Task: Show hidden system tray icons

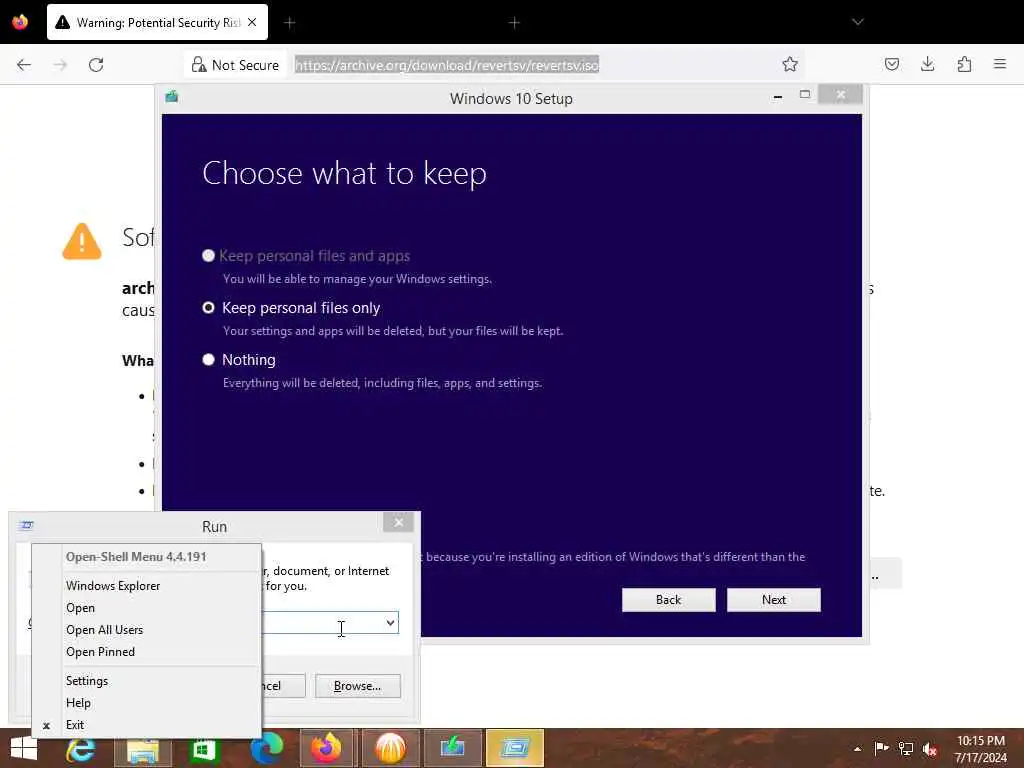Action: (x=857, y=749)
